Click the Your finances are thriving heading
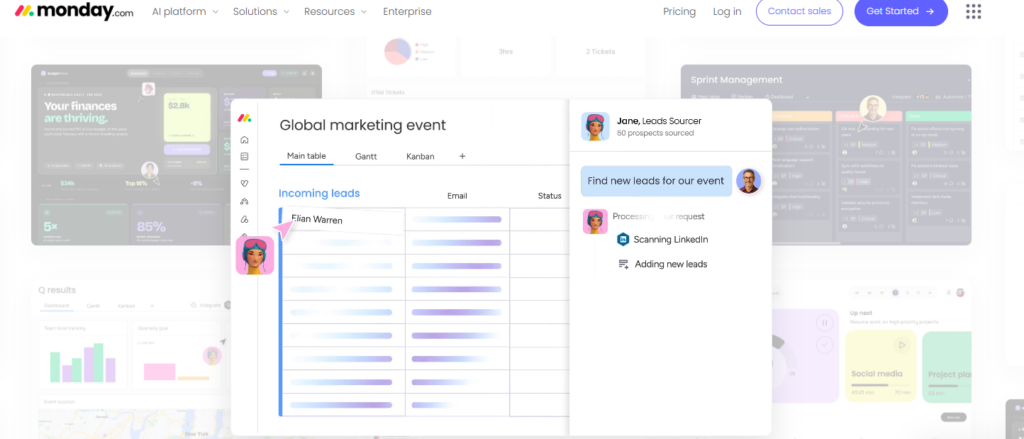This screenshot has height=439, width=1024. pos(80,112)
